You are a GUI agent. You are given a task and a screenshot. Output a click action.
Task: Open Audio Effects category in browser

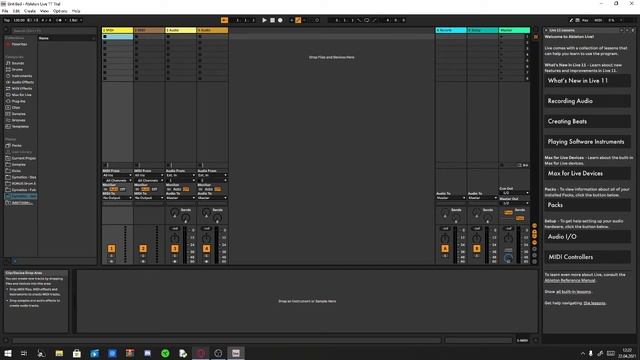coord(22,82)
